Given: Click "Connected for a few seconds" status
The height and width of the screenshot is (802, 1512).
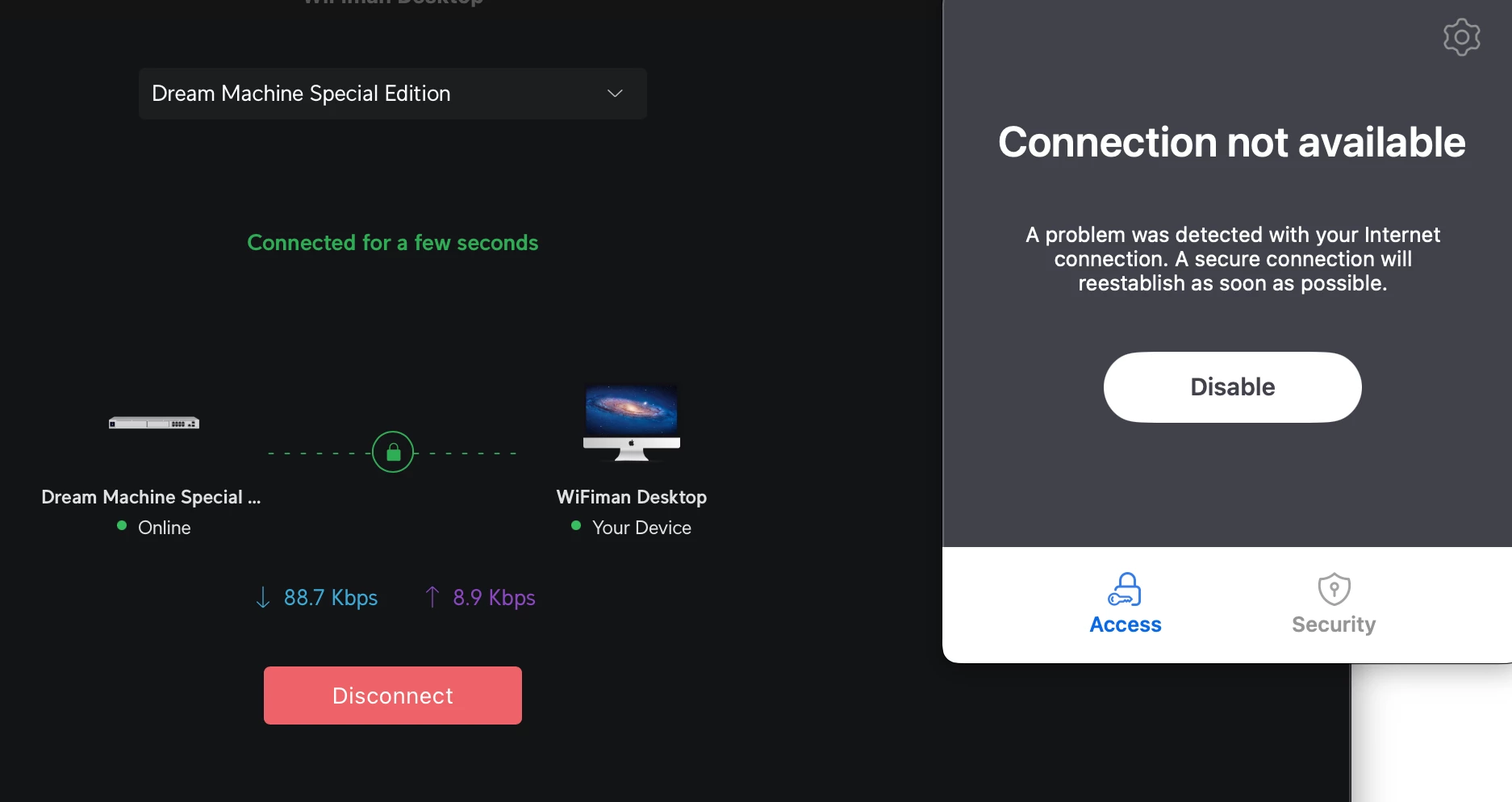Looking at the screenshot, I should [393, 243].
